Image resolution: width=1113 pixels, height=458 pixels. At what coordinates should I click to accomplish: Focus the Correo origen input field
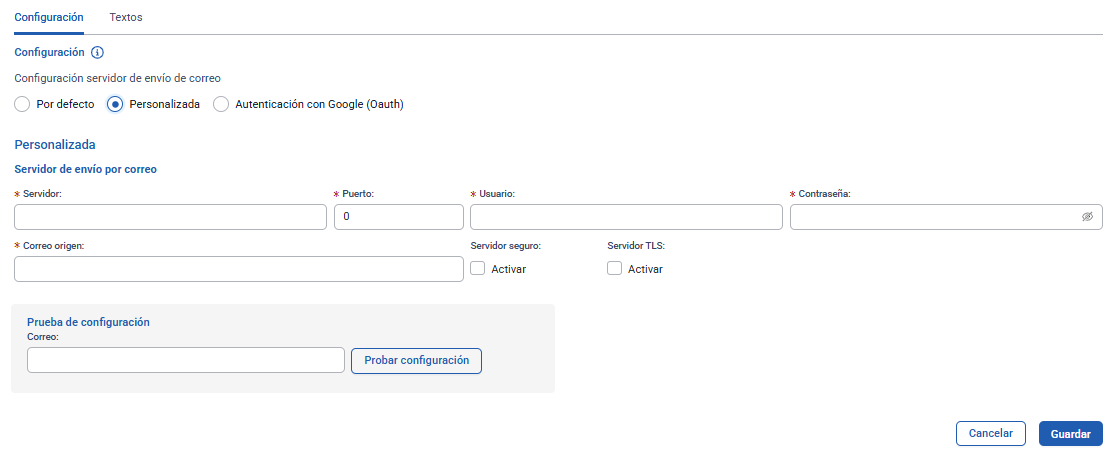coord(239,269)
